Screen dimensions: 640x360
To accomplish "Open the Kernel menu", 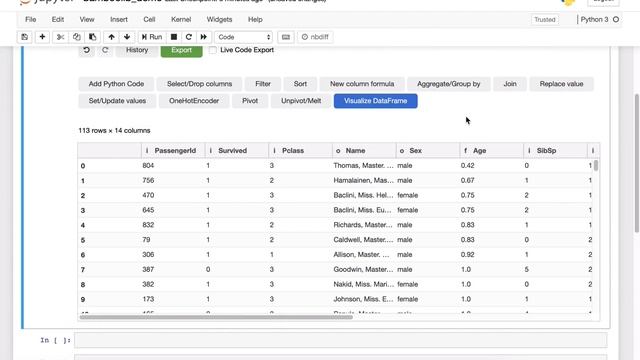I will [x=181, y=20].
